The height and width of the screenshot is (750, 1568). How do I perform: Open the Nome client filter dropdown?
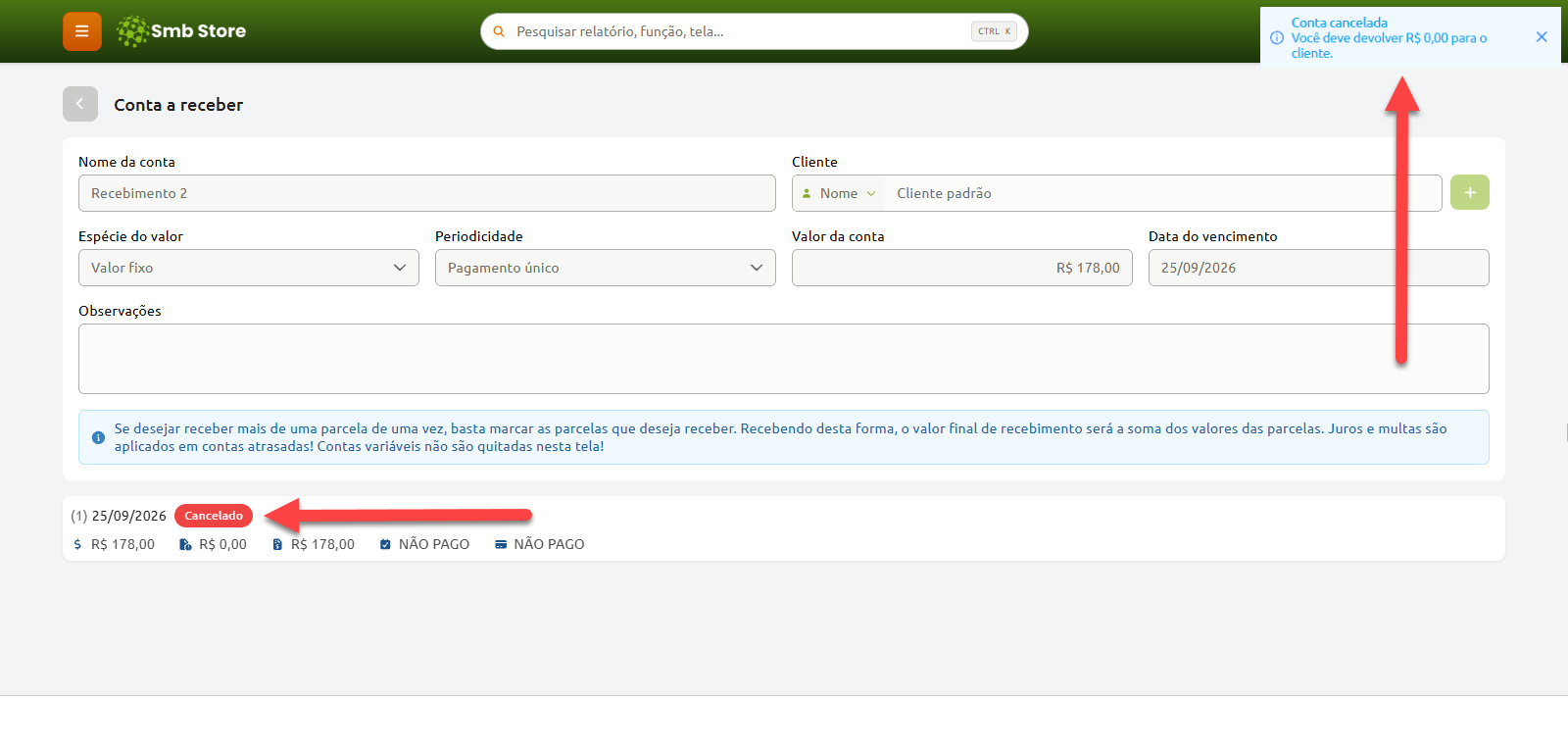click(x=838, y=193)
